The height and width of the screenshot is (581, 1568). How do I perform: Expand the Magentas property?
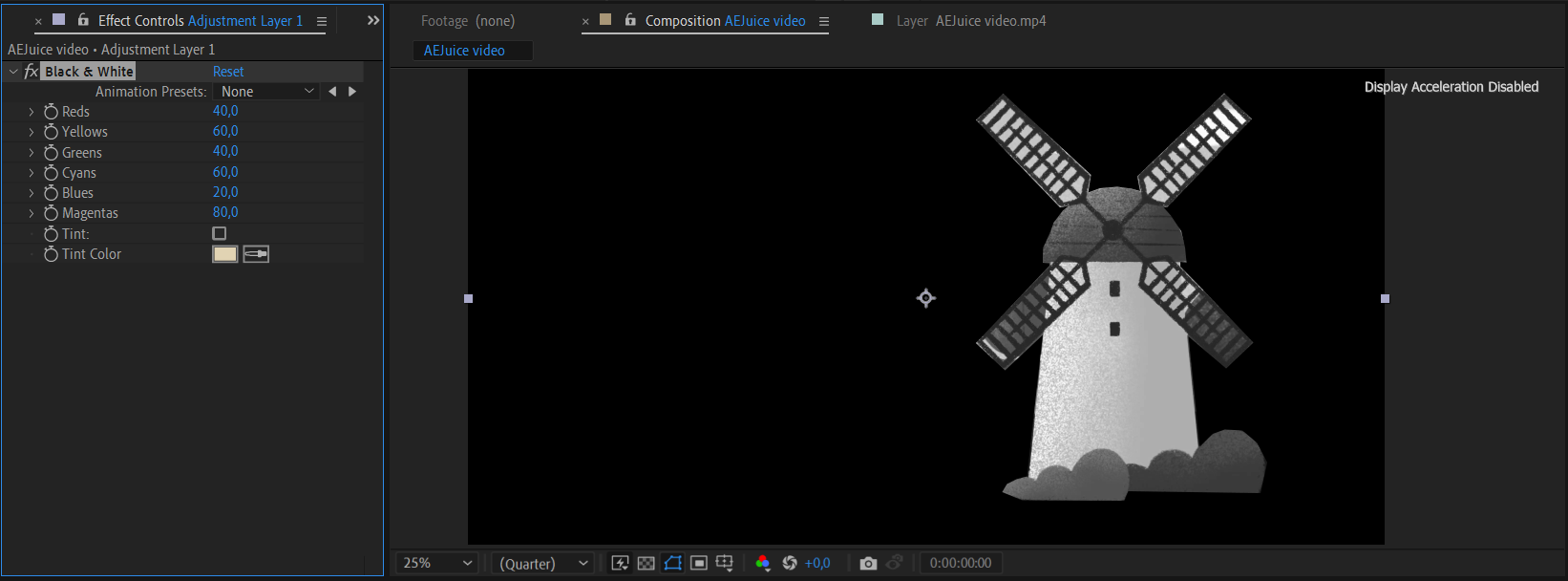(x=31, y=213)
